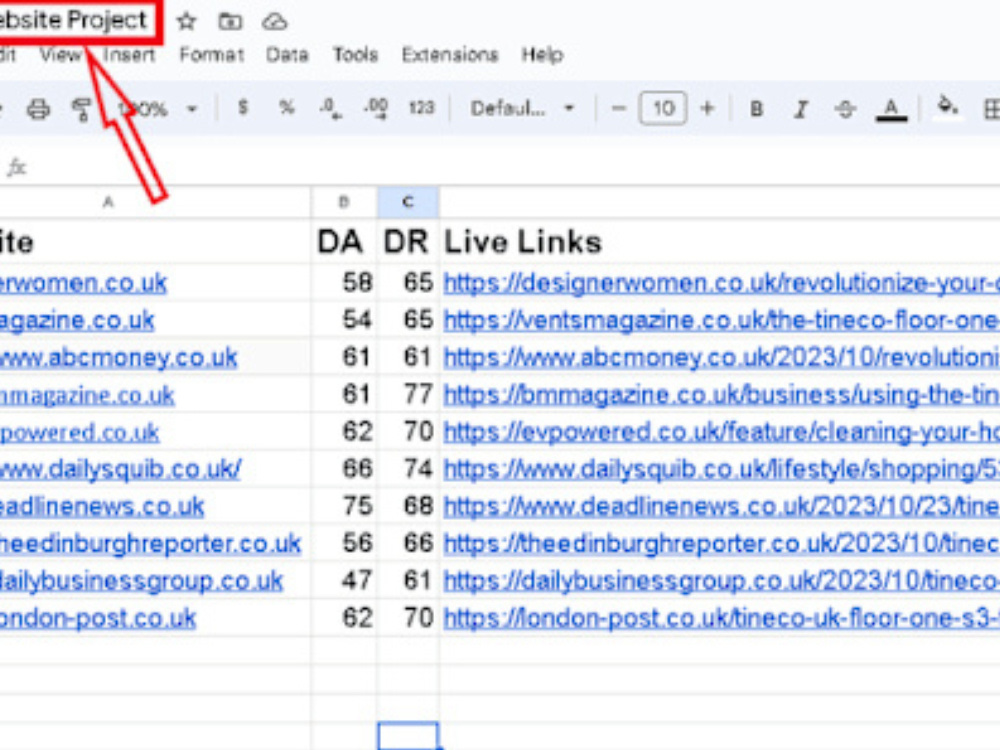The height and width of the screenshot is (750, 1000).
Task: Toggle bold formatting
Action: point(756,109)
